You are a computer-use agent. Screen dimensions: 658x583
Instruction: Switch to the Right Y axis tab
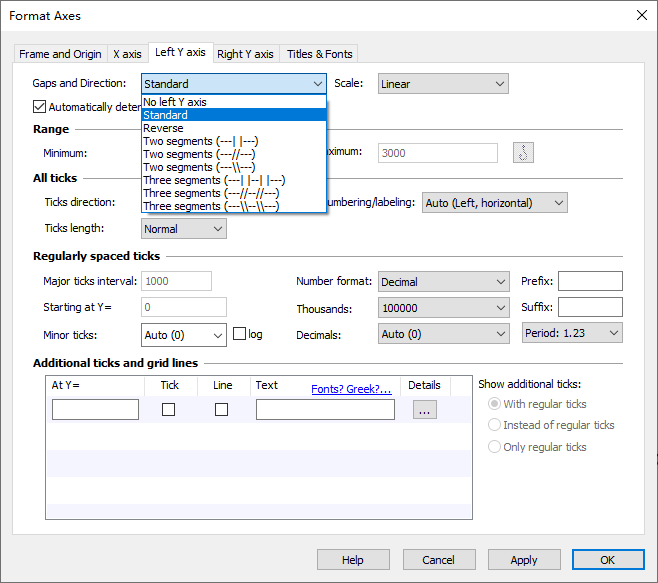coord(245,54)
